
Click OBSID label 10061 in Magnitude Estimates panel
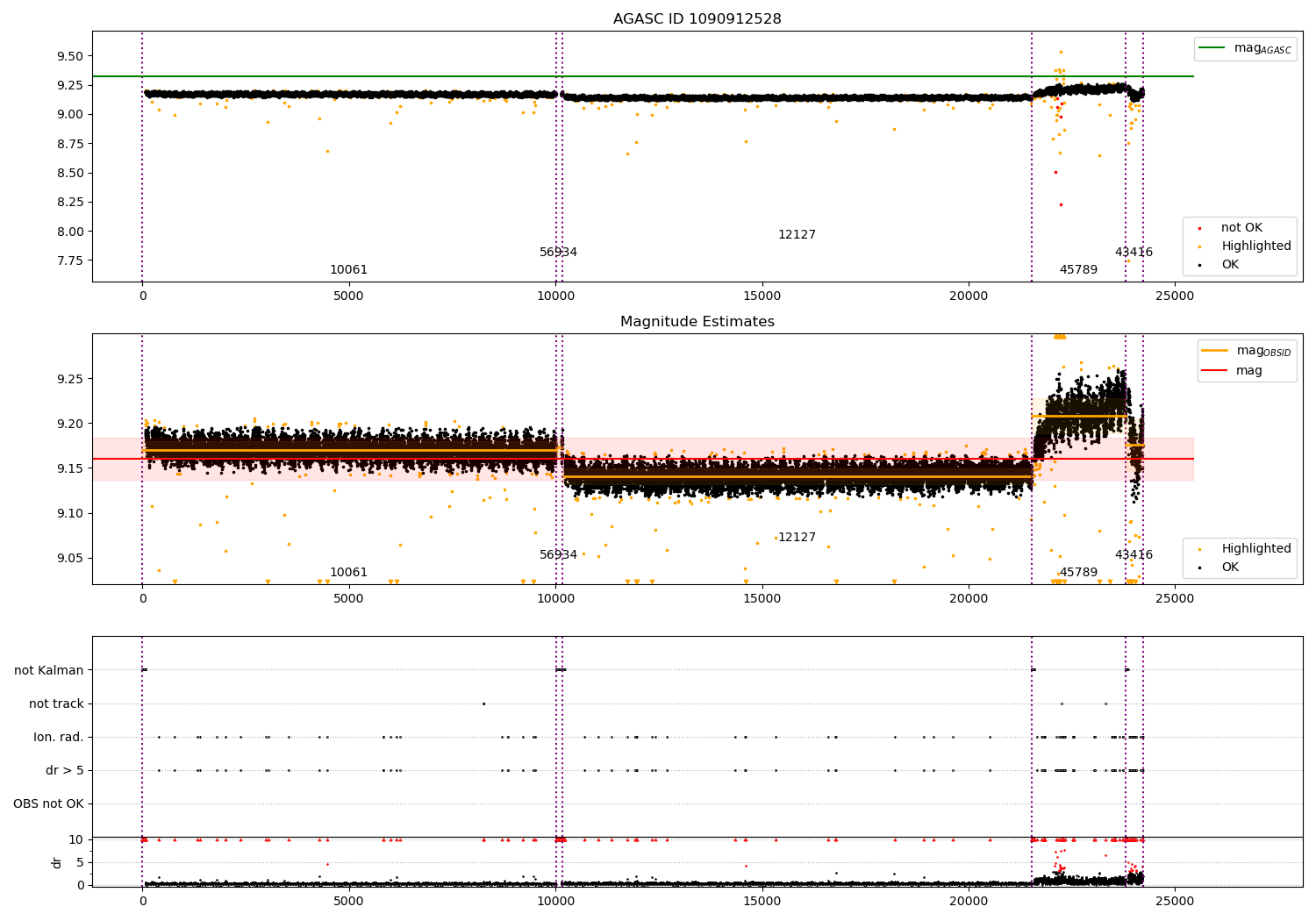click(x=348, y=573)
